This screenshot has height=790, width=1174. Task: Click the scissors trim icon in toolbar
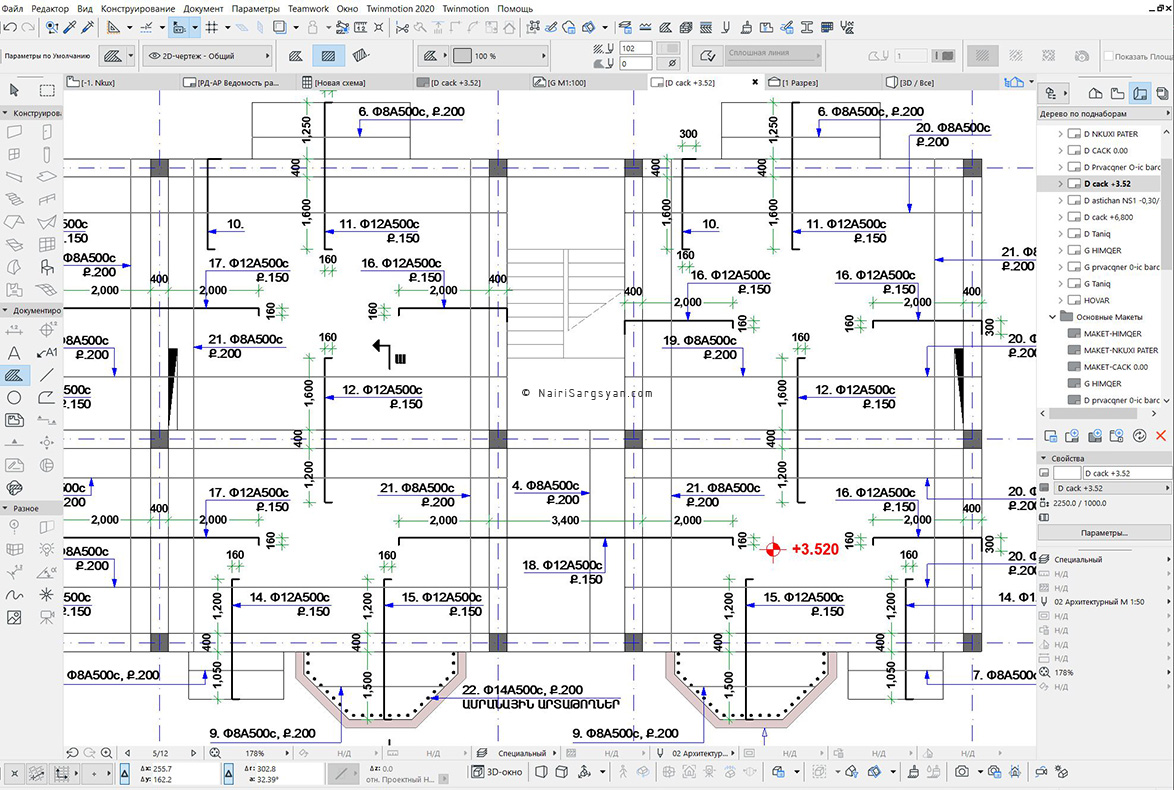[402, 28]
